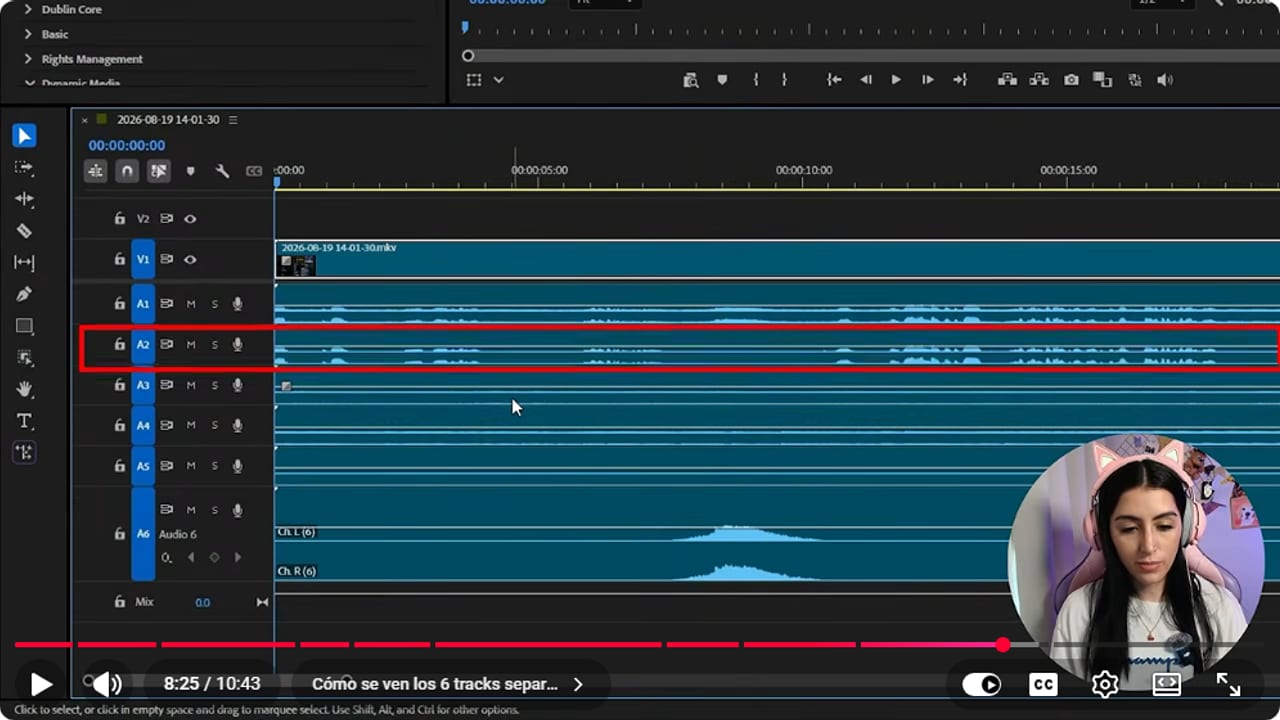The height and width of the screenshot is (720, 1280).
Task: Select the Pen tool
Action: pyautogui.click(x=24, y=294)
